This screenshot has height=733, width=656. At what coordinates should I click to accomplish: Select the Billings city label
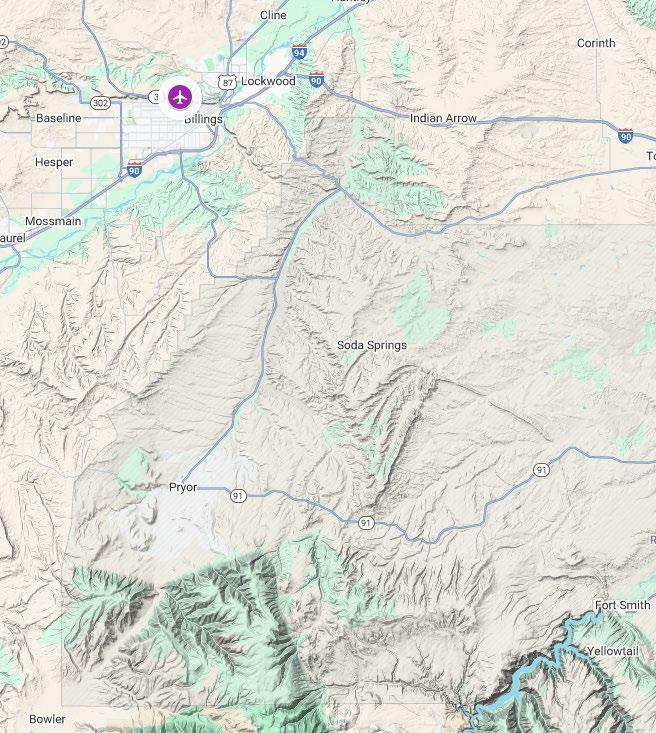203,119
